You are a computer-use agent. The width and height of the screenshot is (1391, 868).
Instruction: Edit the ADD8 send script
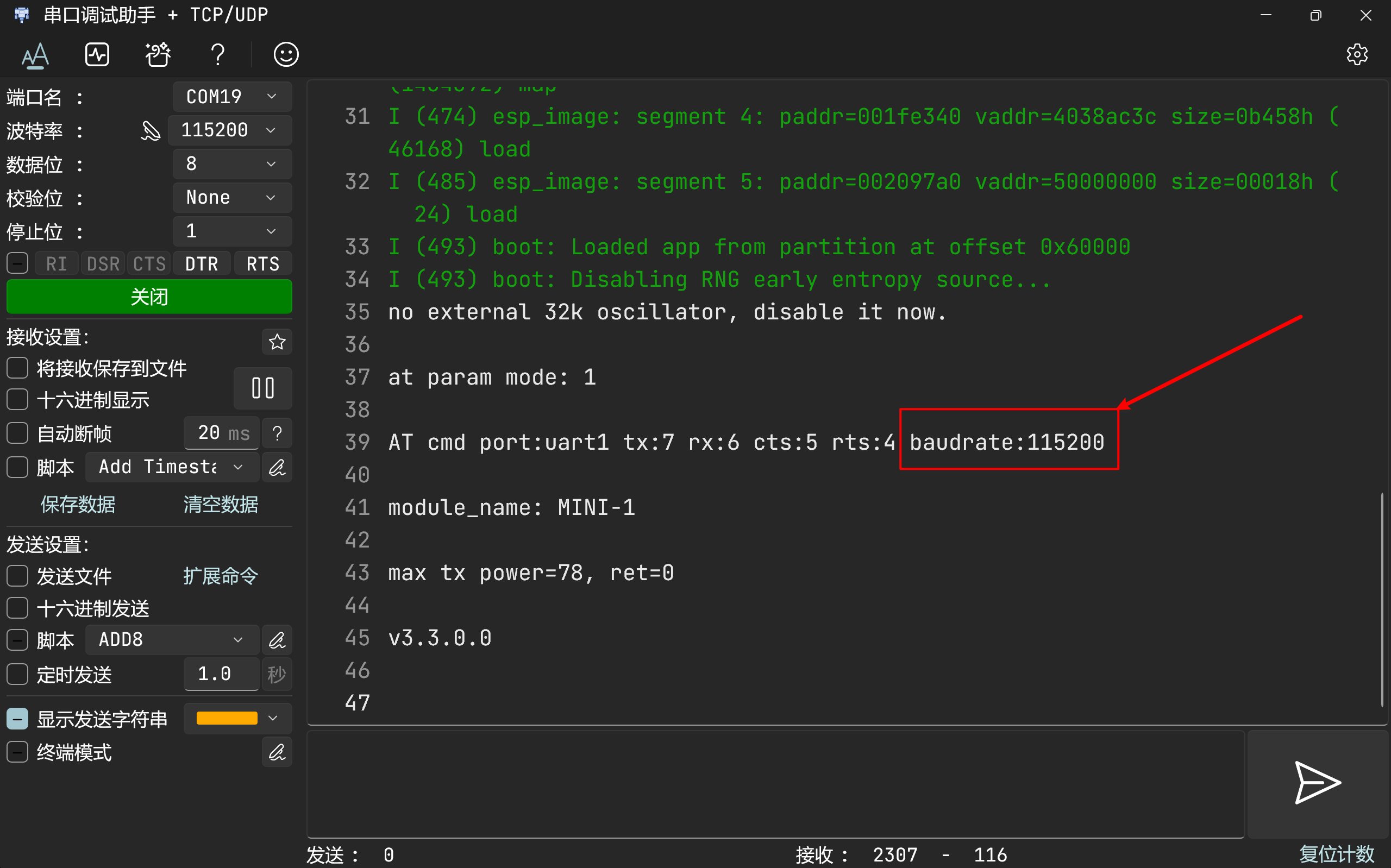click(x=277, y=640)
